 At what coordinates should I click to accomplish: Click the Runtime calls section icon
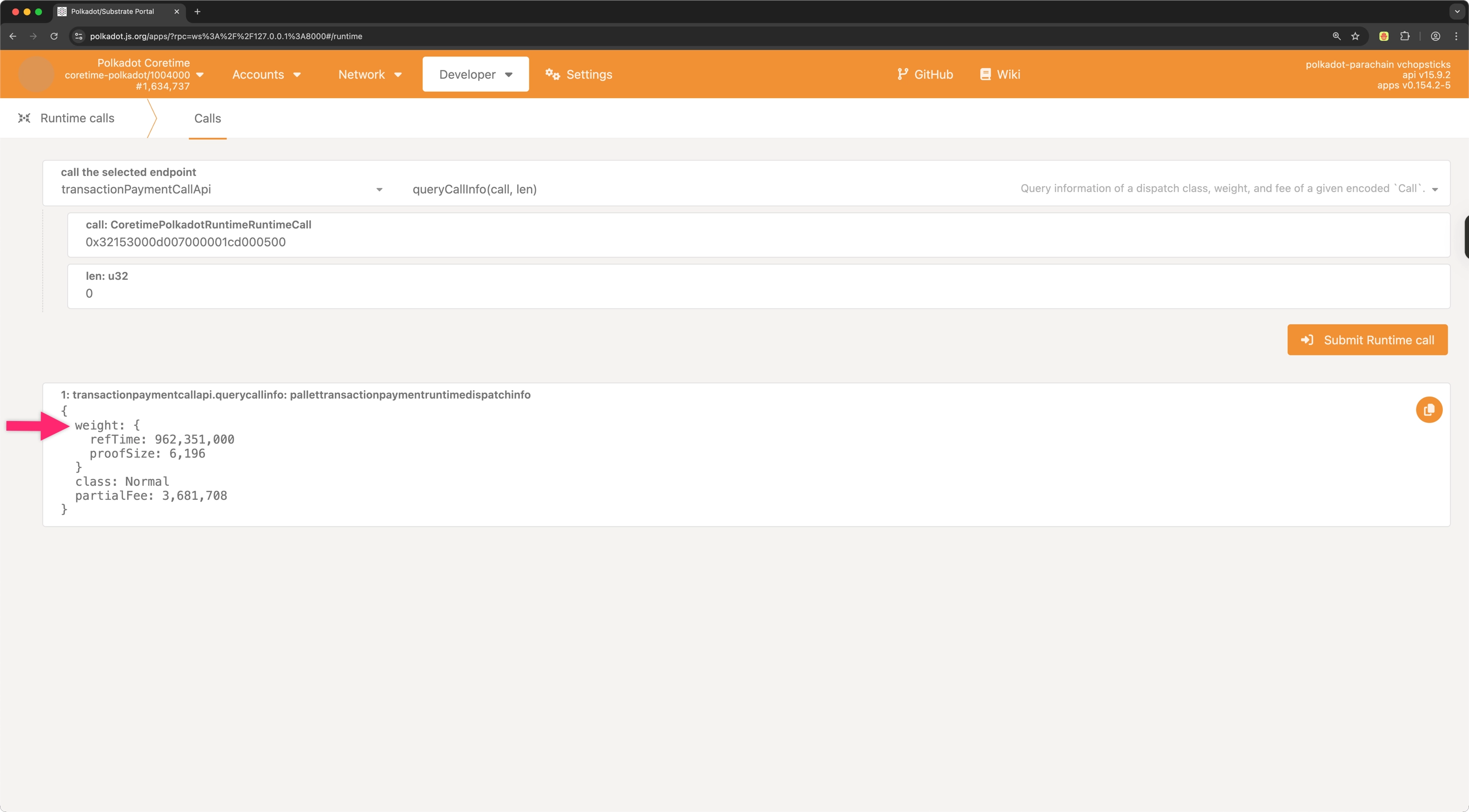[24, 118]
